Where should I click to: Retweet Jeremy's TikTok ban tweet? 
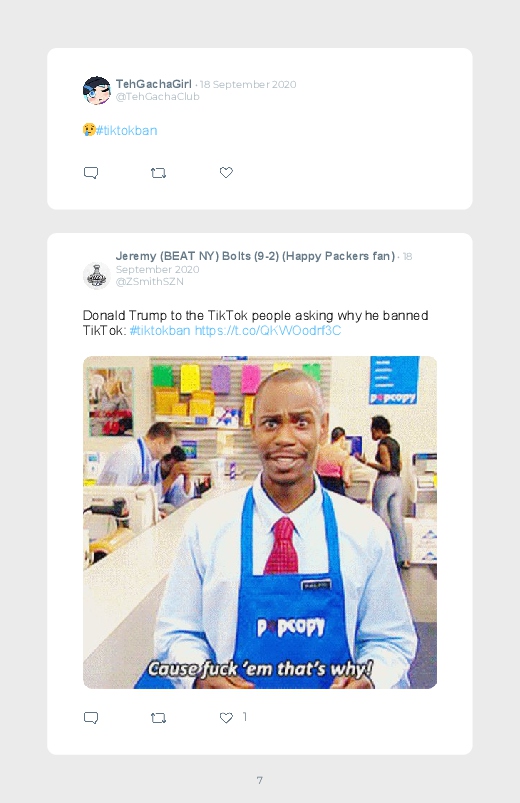(158, 718)
